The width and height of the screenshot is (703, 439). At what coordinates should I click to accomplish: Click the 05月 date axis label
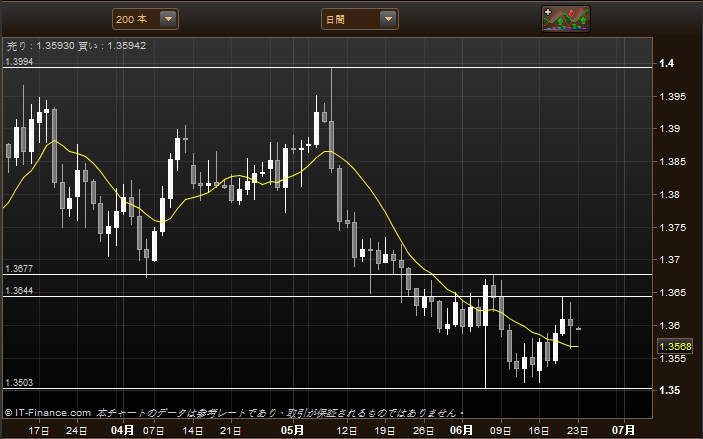pos(292,430)
